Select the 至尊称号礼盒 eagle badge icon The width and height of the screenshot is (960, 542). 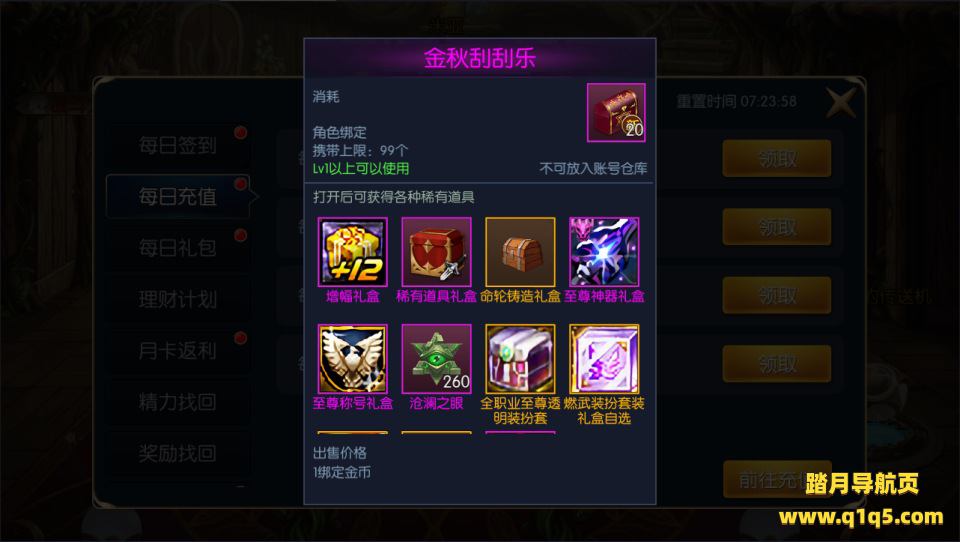coord(353,359)
